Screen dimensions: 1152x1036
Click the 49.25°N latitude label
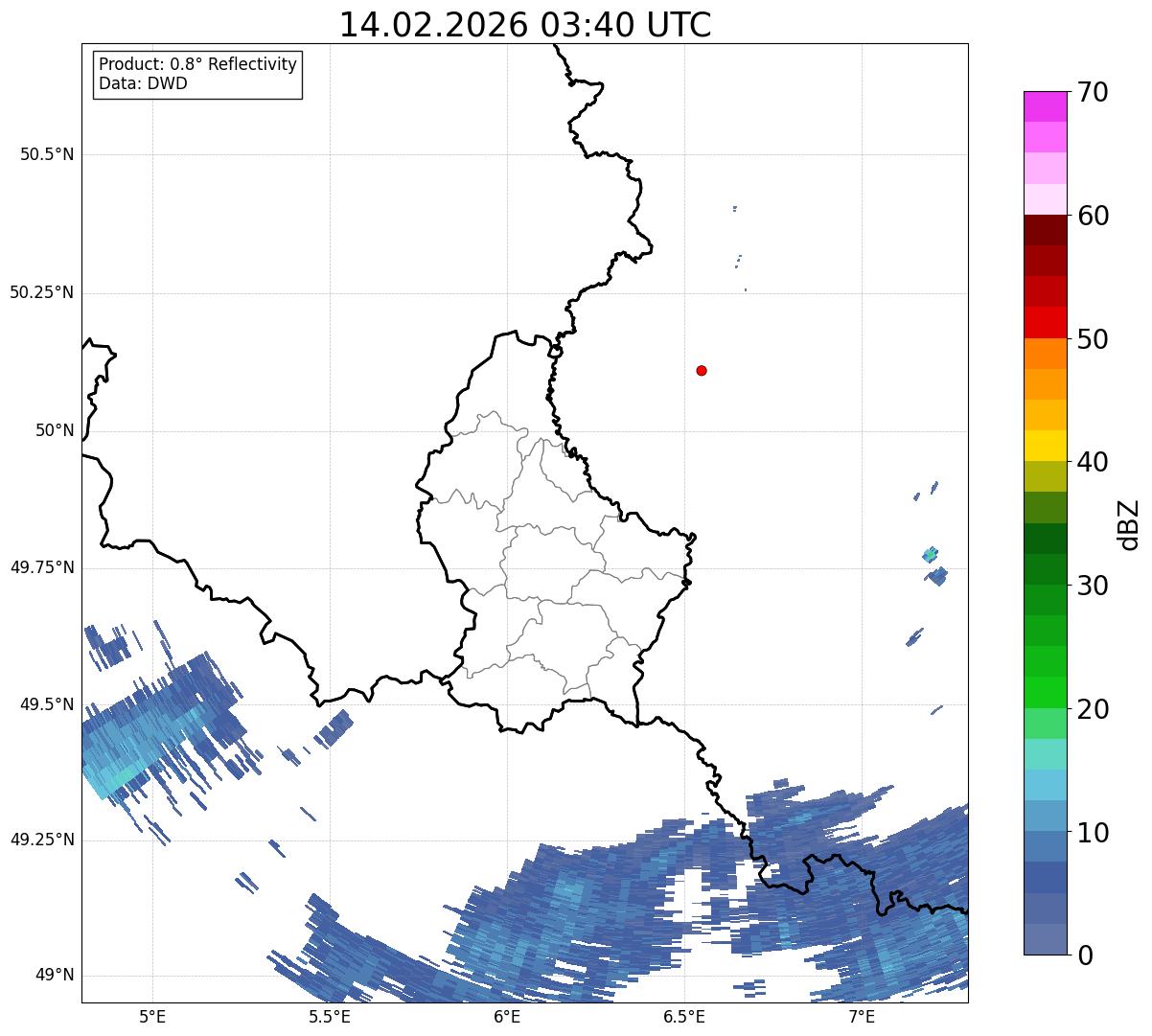(x=42, y=840)
